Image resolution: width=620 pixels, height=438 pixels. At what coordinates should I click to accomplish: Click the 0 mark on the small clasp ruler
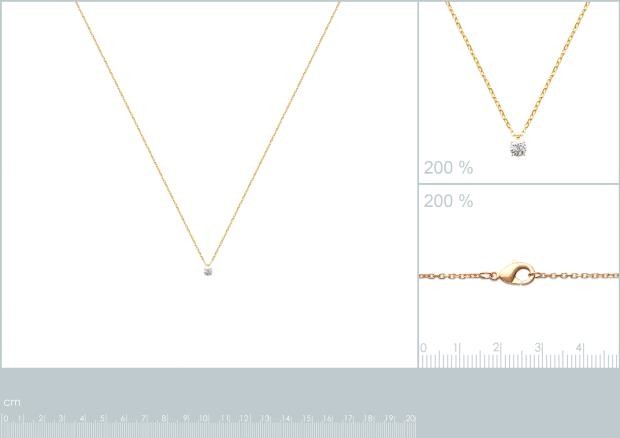[423, 347]
